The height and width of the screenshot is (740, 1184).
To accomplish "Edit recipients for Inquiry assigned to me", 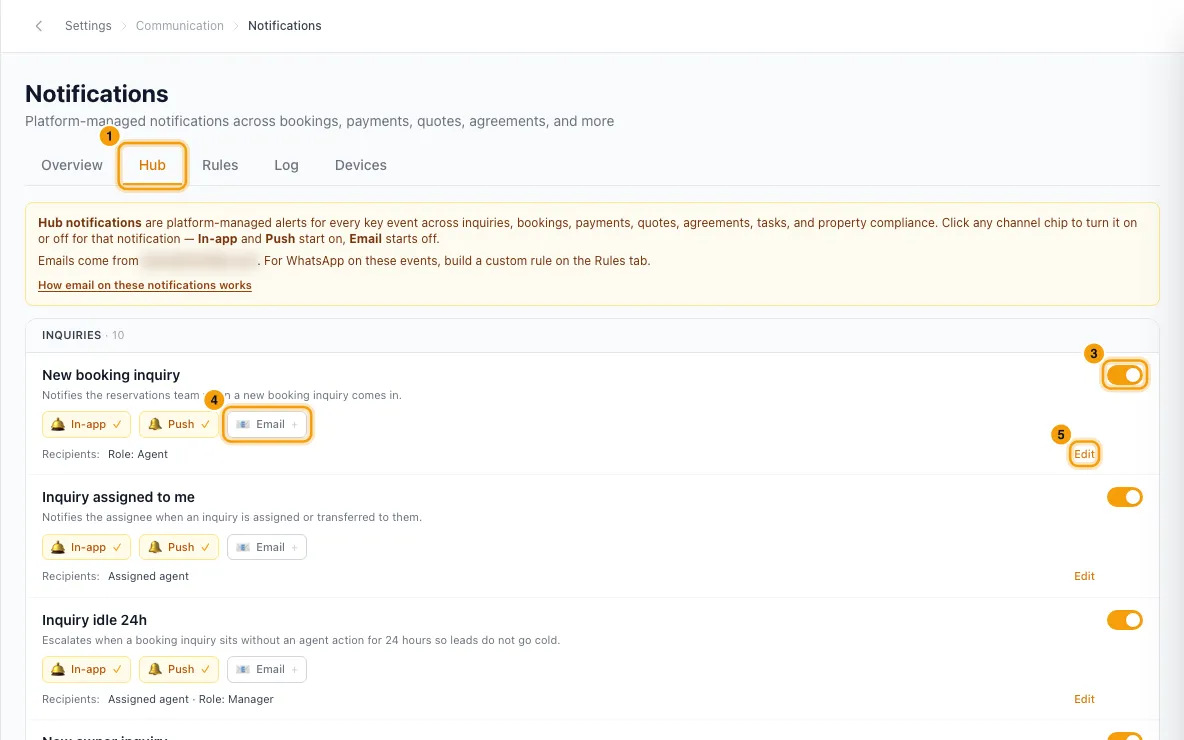I will click(1084, 576).
